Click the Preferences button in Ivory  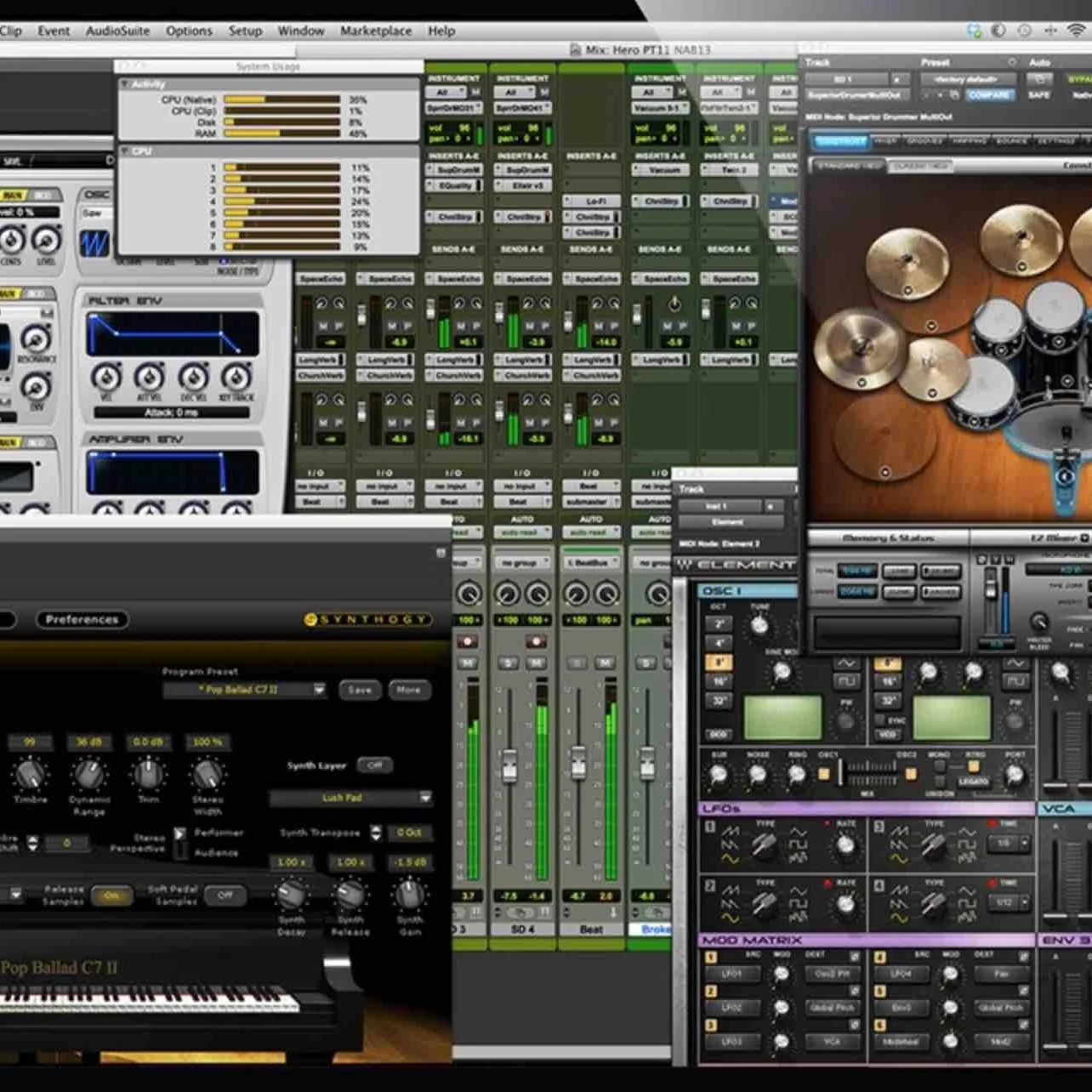point(82,619)
